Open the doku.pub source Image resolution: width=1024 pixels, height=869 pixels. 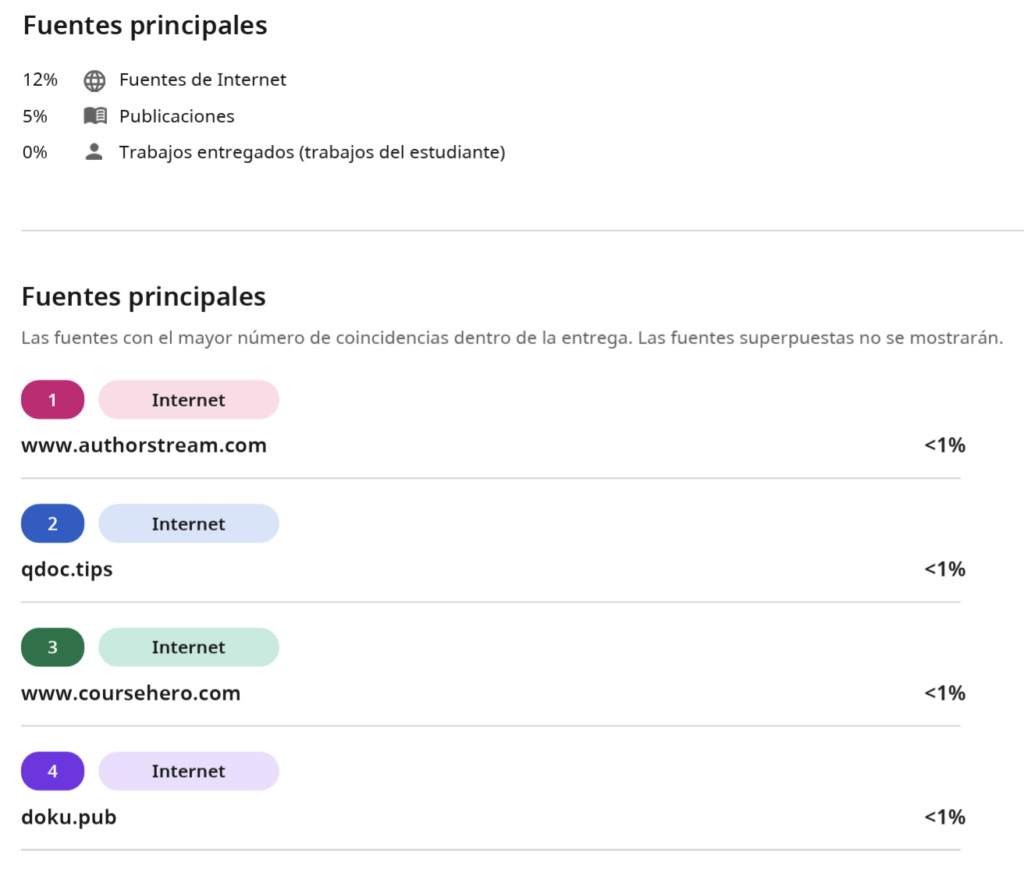tap(69, 817)
